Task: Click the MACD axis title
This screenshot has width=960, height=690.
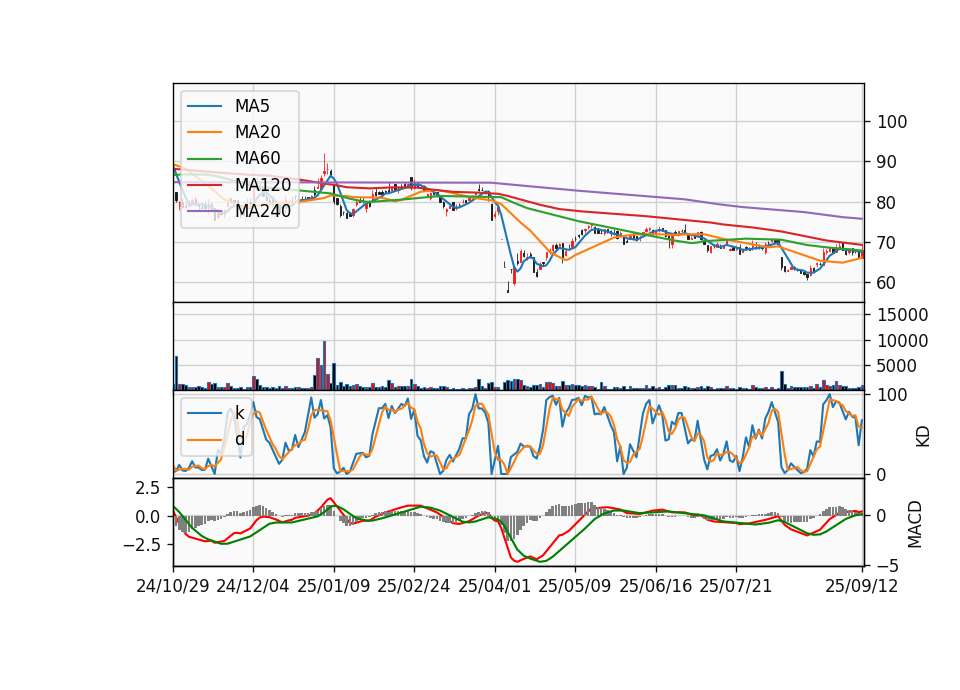Action: click(915, 523)
